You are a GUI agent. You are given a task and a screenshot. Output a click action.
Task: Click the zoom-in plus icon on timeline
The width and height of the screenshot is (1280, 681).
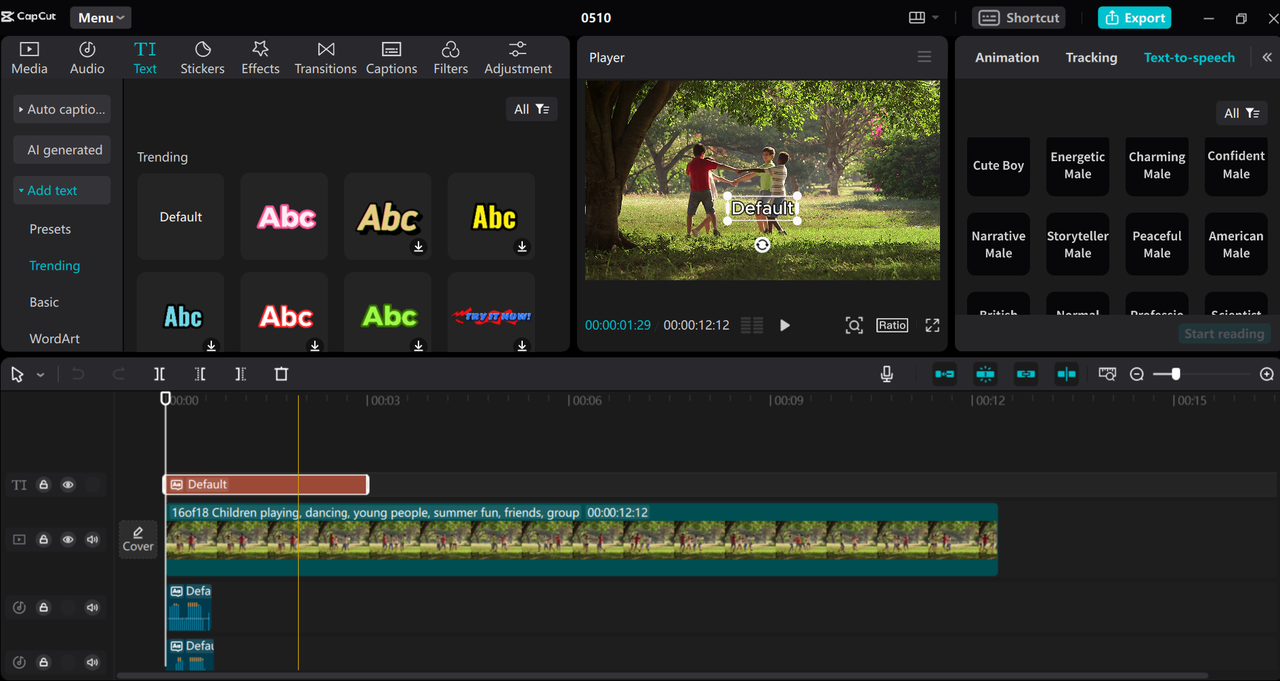pyautogui.click(x=1266, y=374)
